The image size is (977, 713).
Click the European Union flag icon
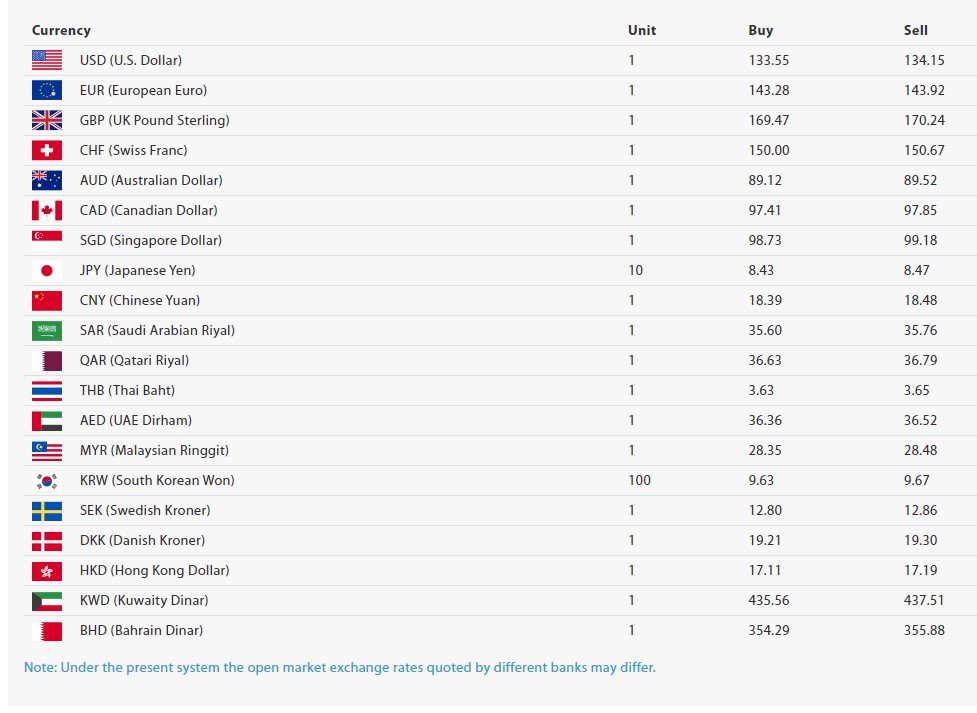click(x=47, y=90)
